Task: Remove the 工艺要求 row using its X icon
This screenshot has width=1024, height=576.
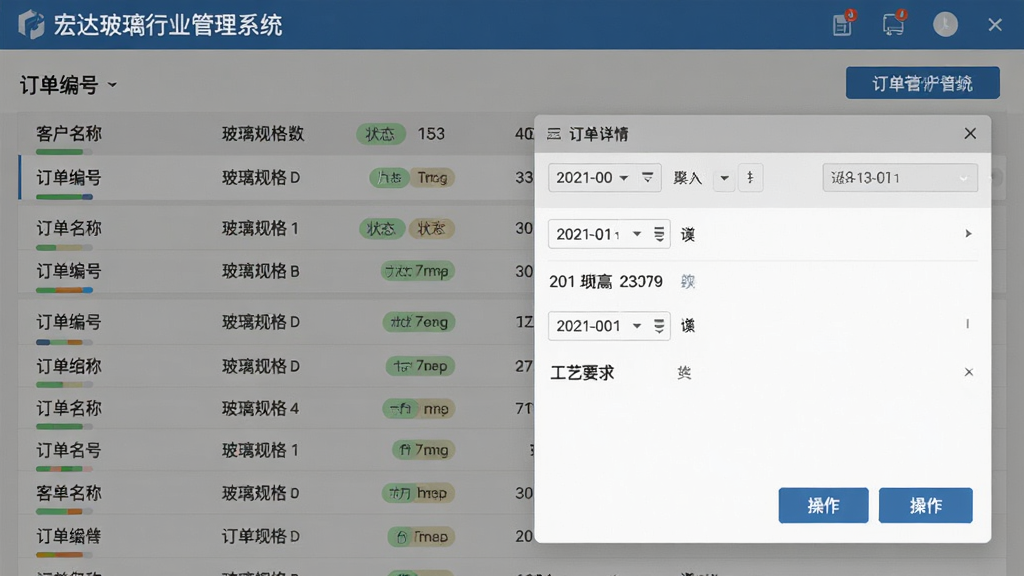Action: [x=968, y=372]
